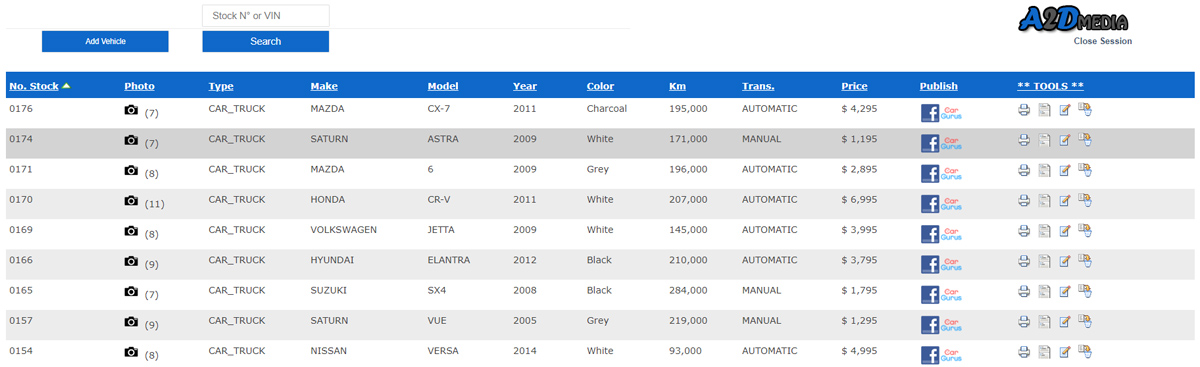Click document icon for Suzuki SX4 row

point(1045,292)
